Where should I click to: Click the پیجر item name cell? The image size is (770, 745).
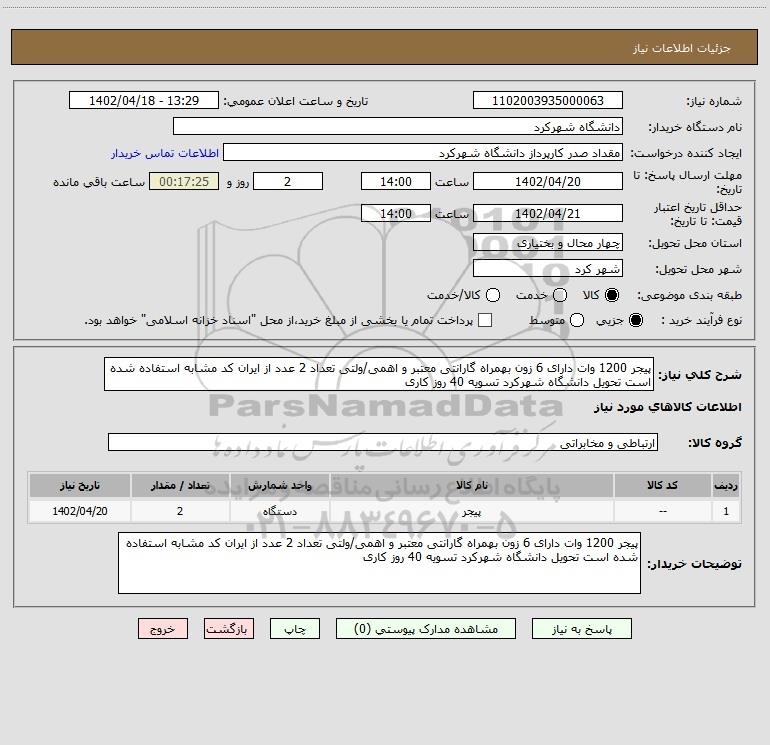click(x=471, y=511)
